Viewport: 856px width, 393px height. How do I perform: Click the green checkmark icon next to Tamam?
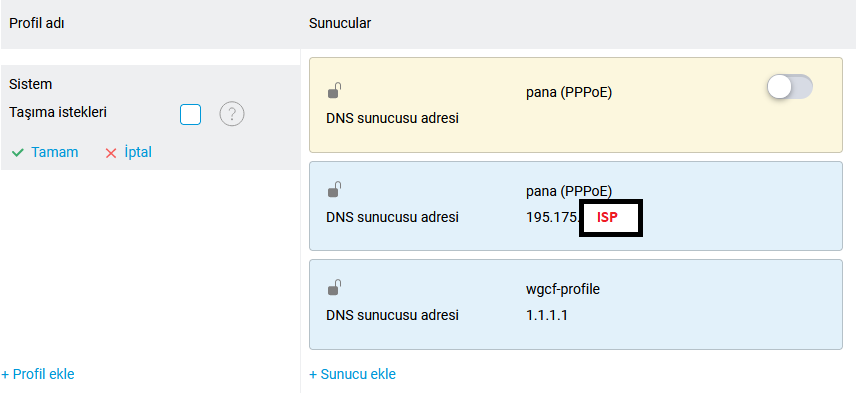coord(17,153)
